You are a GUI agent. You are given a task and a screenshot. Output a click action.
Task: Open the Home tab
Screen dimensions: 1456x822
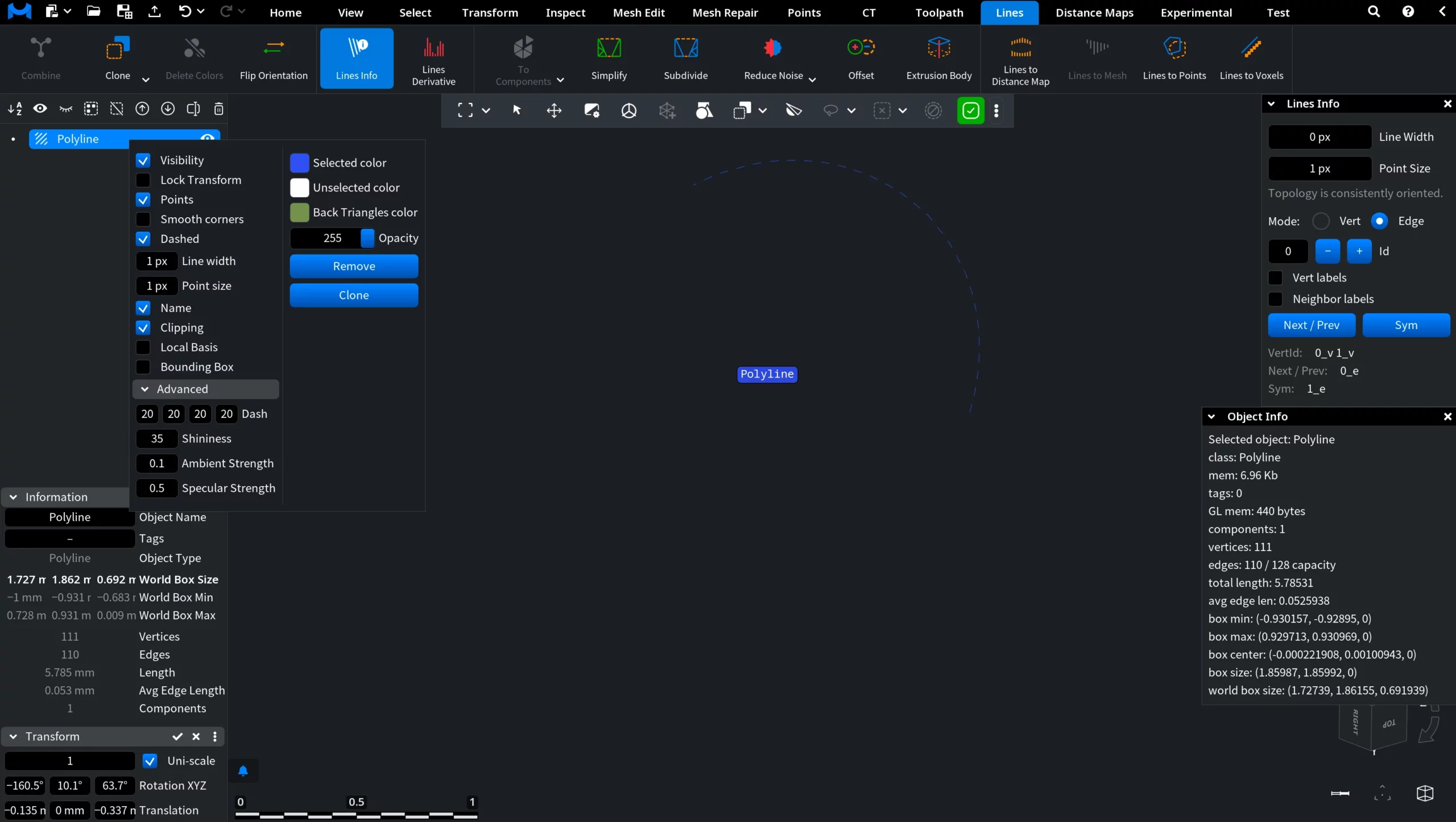[286, 13]
